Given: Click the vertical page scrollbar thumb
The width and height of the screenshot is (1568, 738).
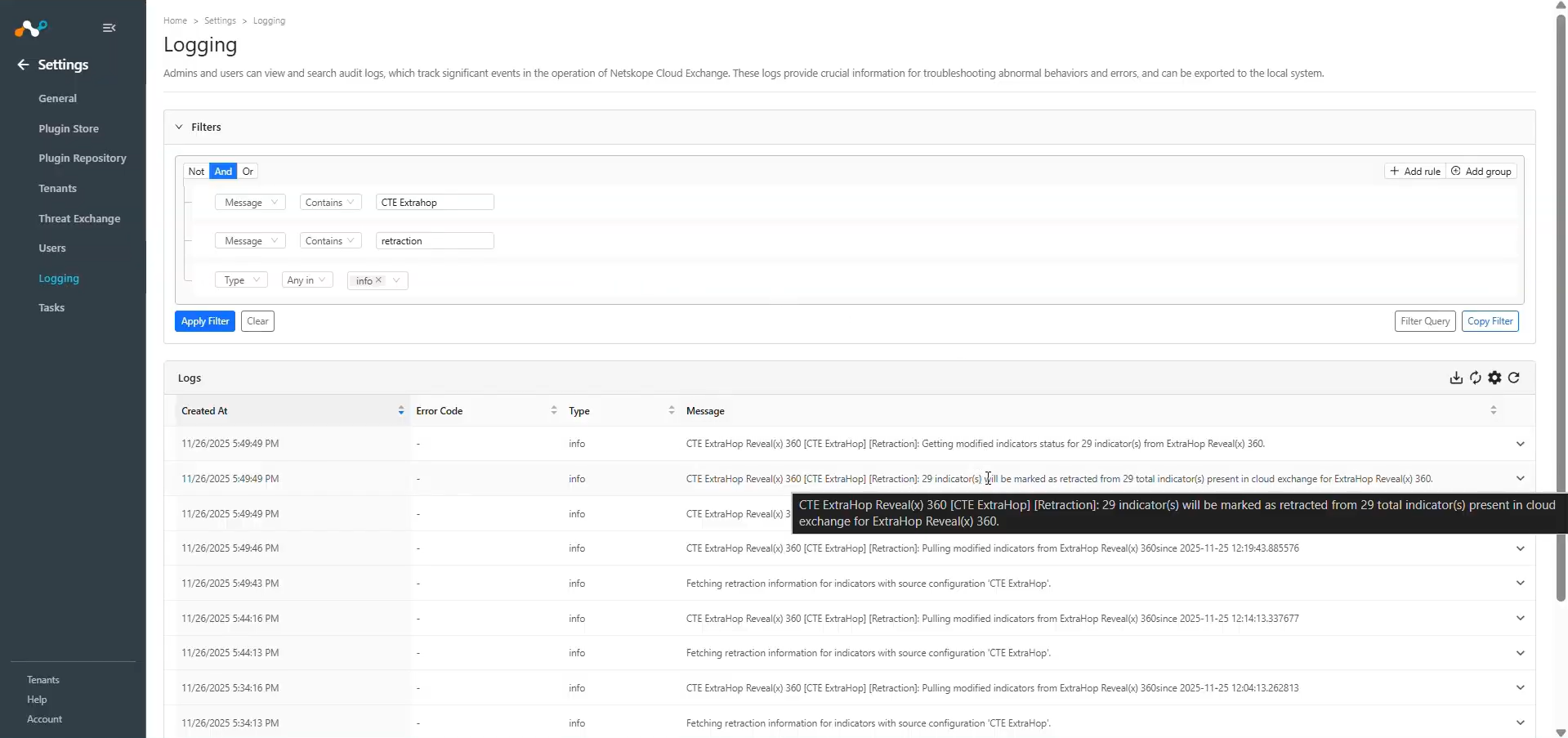Looking at the screenshot, I should tap(1561, 307).
